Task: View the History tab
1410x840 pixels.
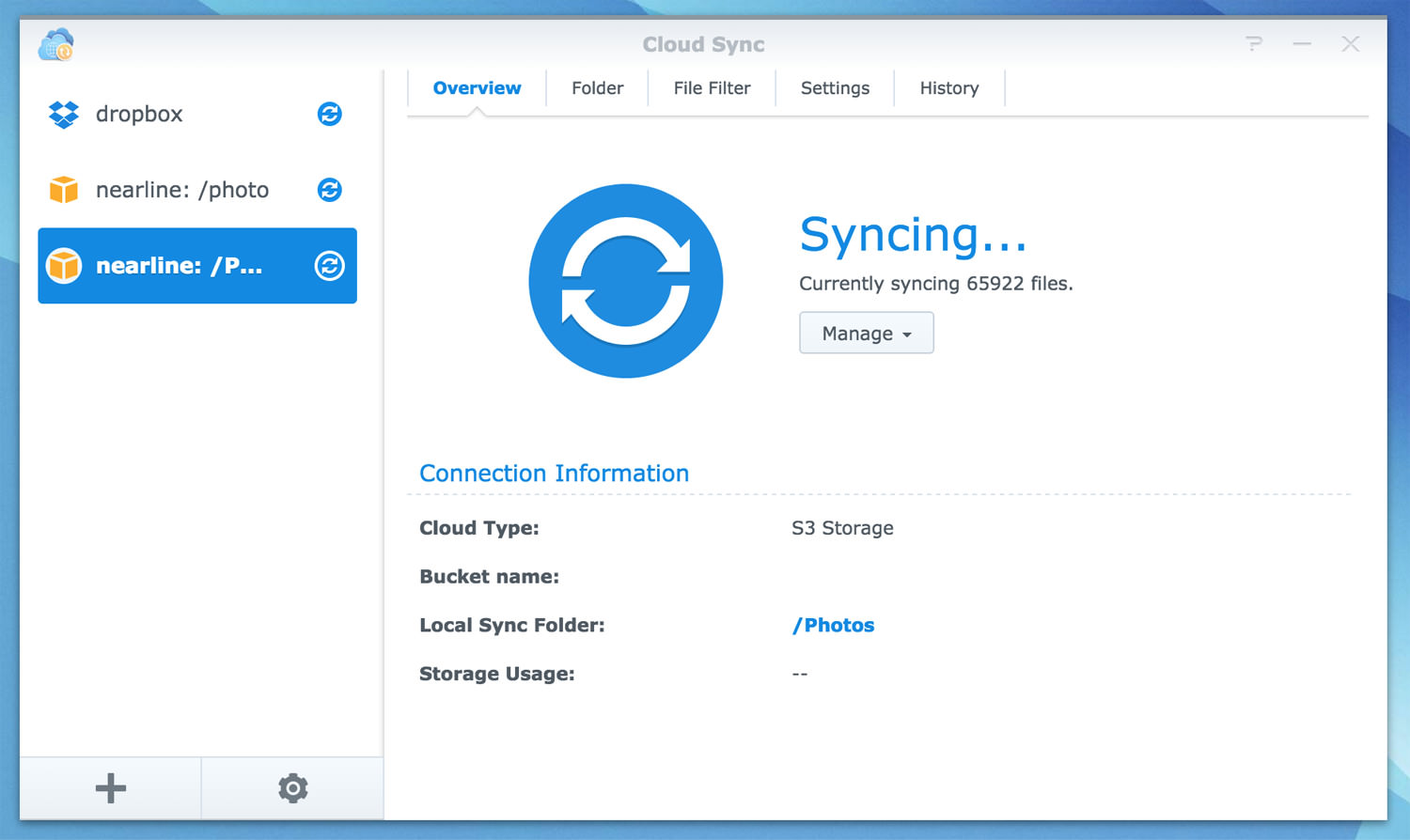Action: click(x=949, y=88)
